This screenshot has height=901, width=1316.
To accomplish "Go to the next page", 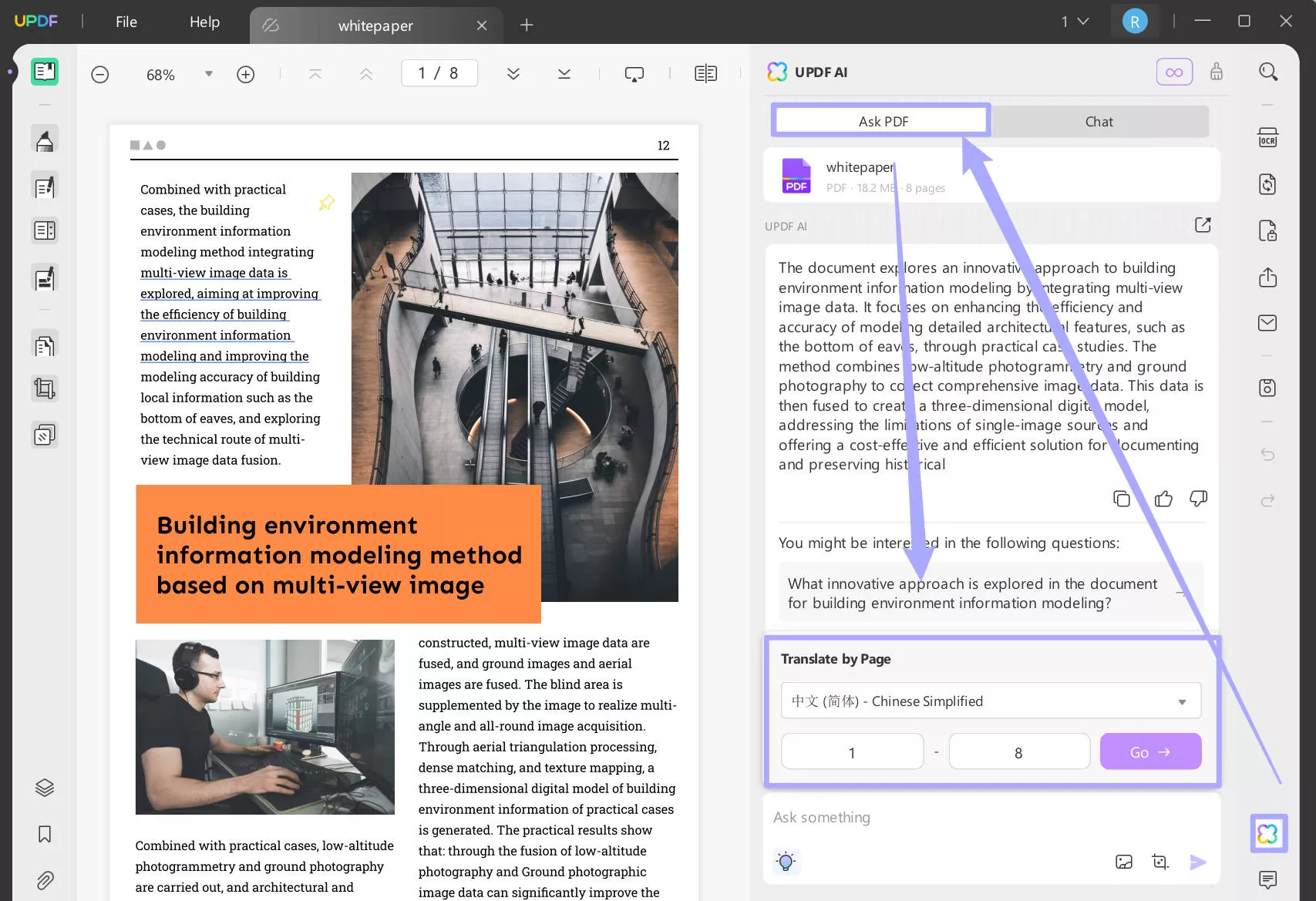I will [513, 74].
